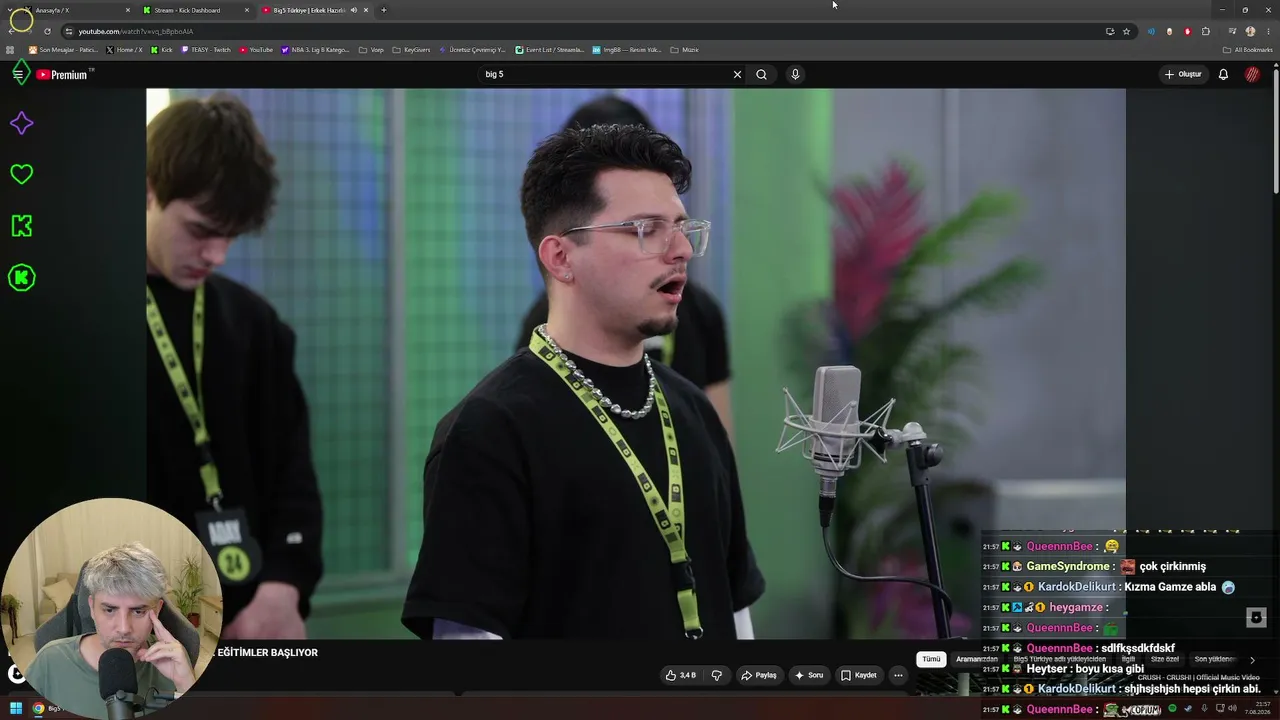Select the Tümü filter chip
1280x720 pixels.
click(931, 659)
